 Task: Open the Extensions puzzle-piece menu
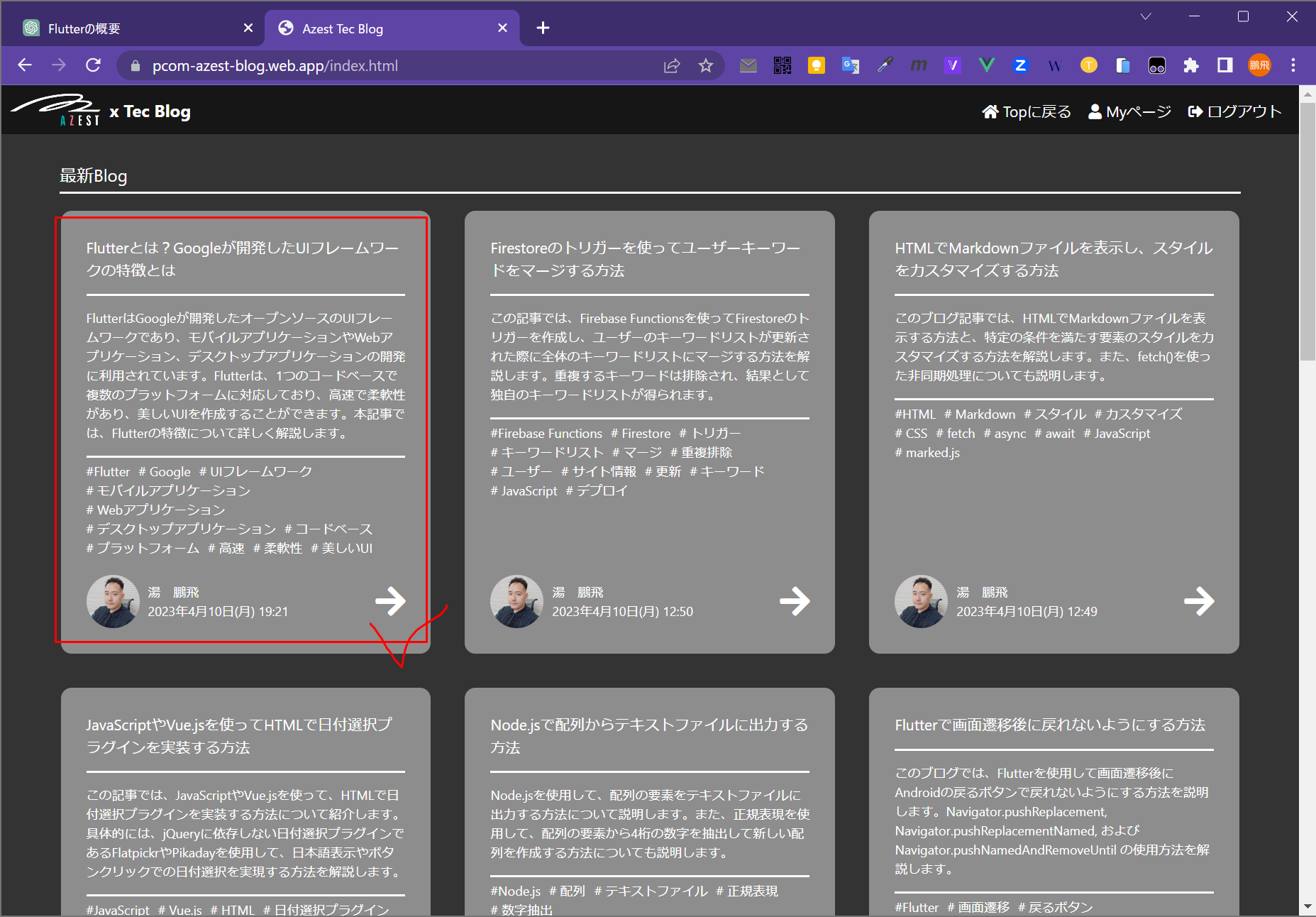pyautogui.click(x=1190, y=66)
